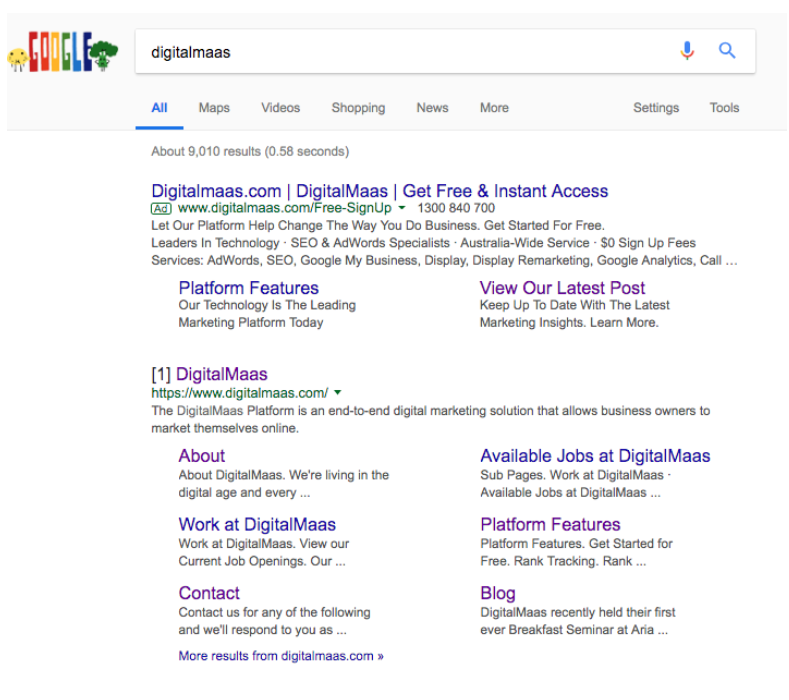The image size is (789, 700).
Task: Click text DigitalMaas recently held their first
Action: point(578,612)
